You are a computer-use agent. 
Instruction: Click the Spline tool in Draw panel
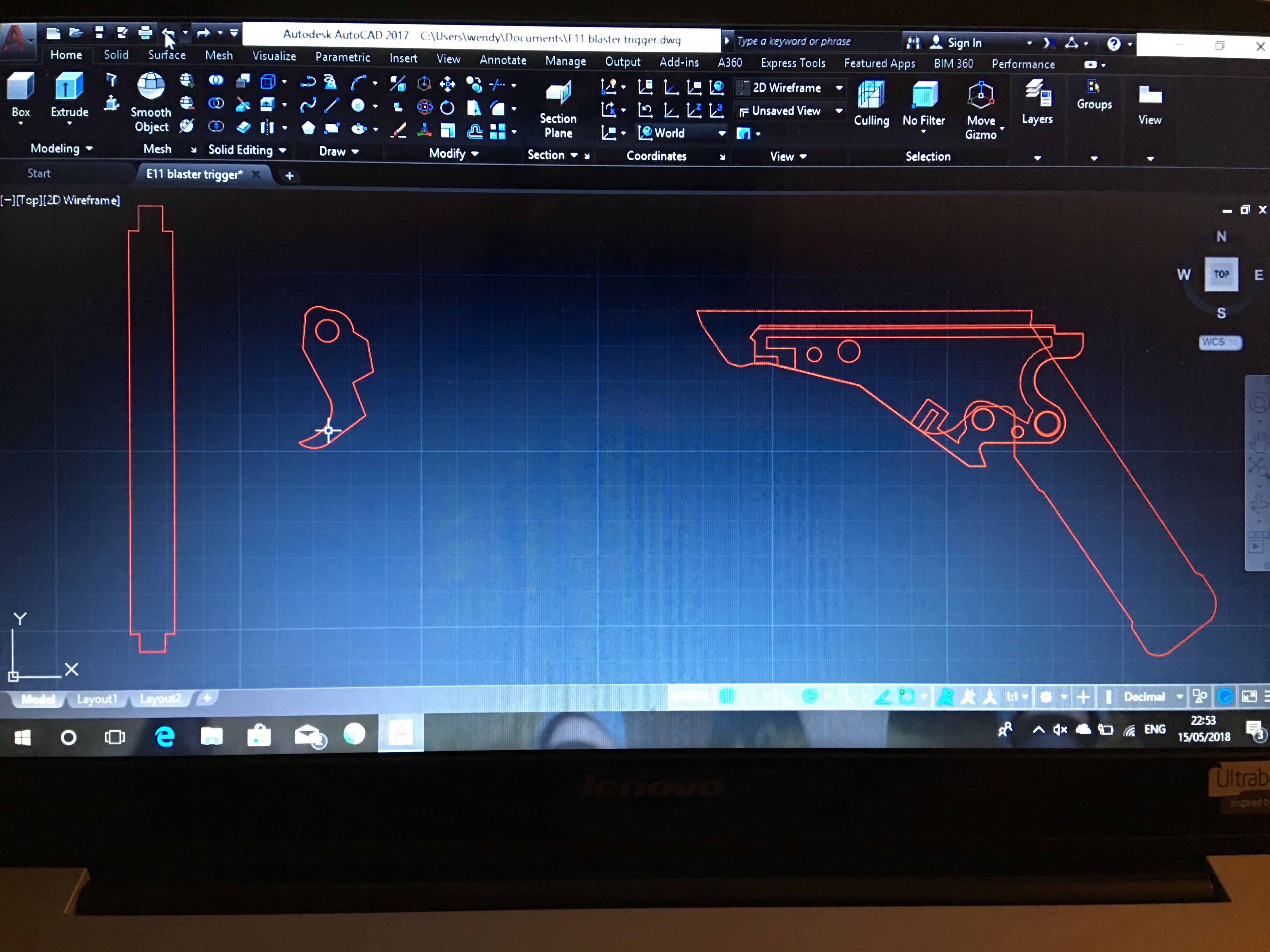[x=308, y=105]
